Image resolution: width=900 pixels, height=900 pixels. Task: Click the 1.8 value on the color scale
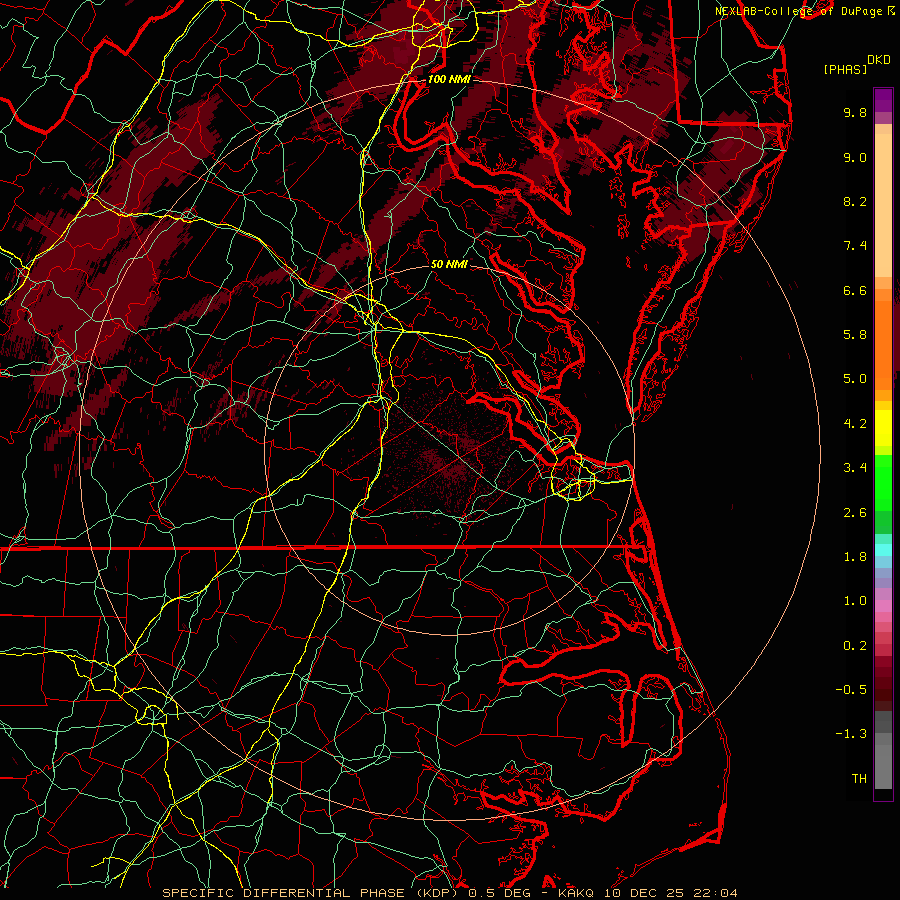855,557
